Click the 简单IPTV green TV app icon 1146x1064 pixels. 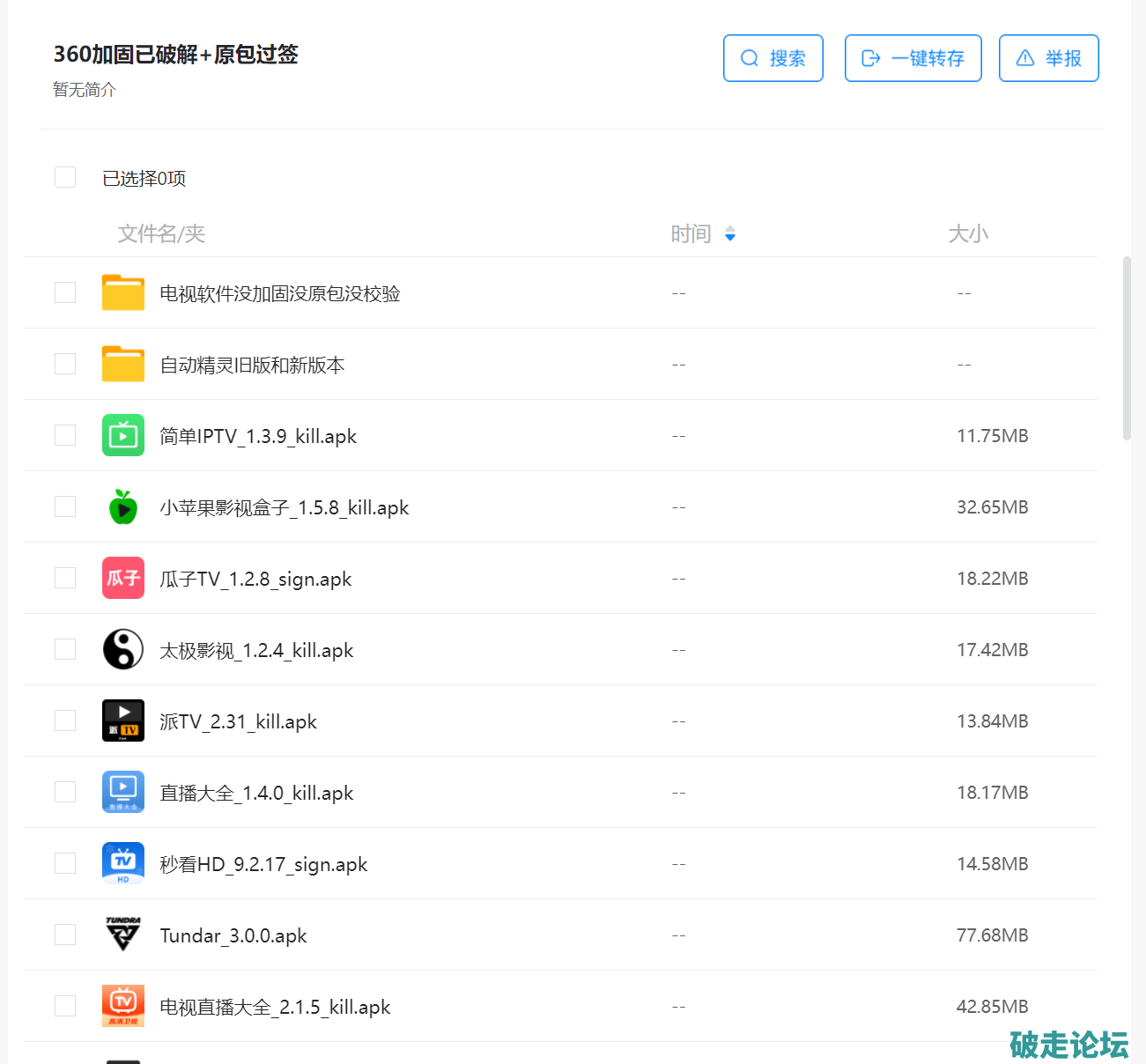coord(123,435)
